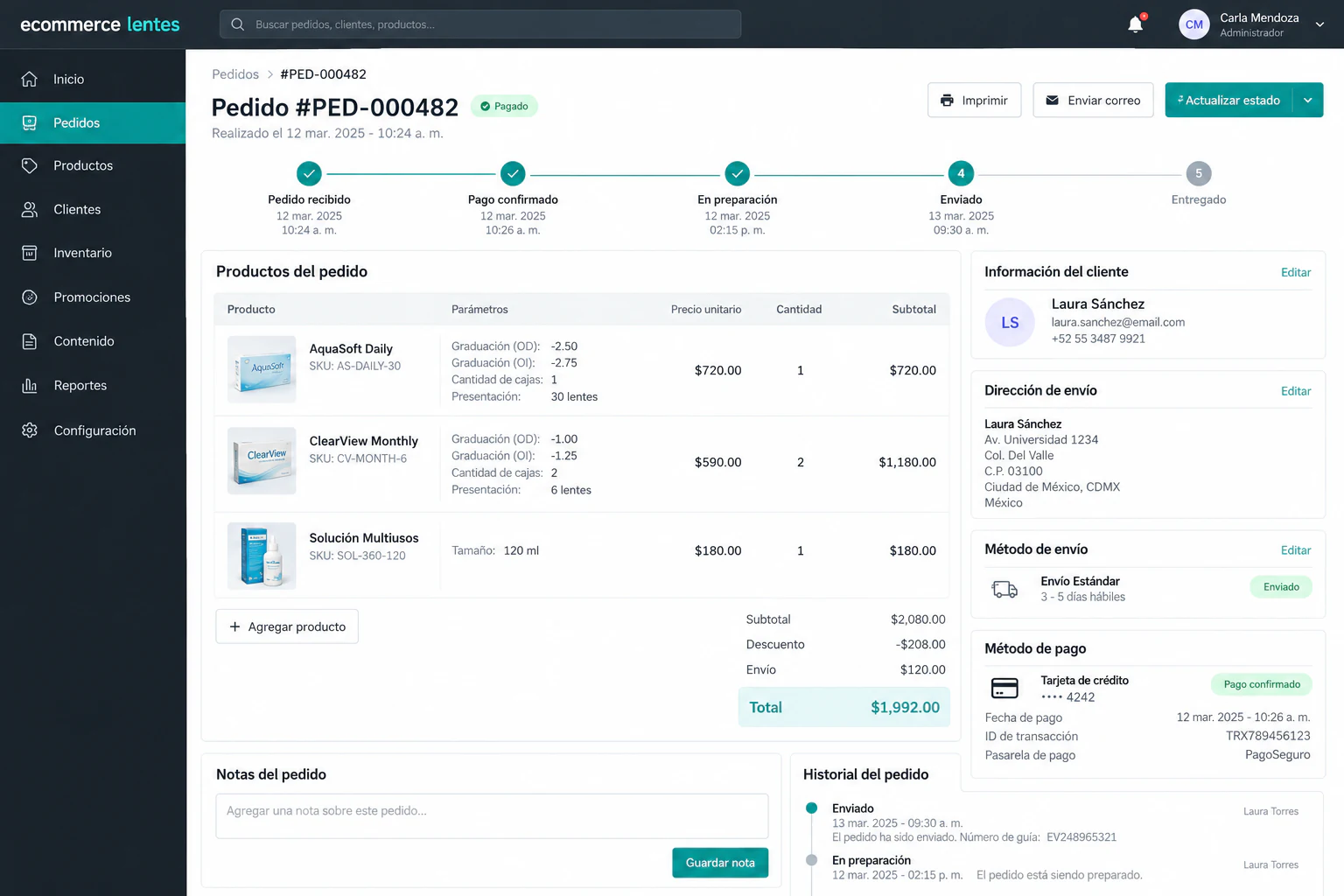Click the Reportes chart icon
The image size is (1344, 896).
pyautogui.click(x=30, y=385)
